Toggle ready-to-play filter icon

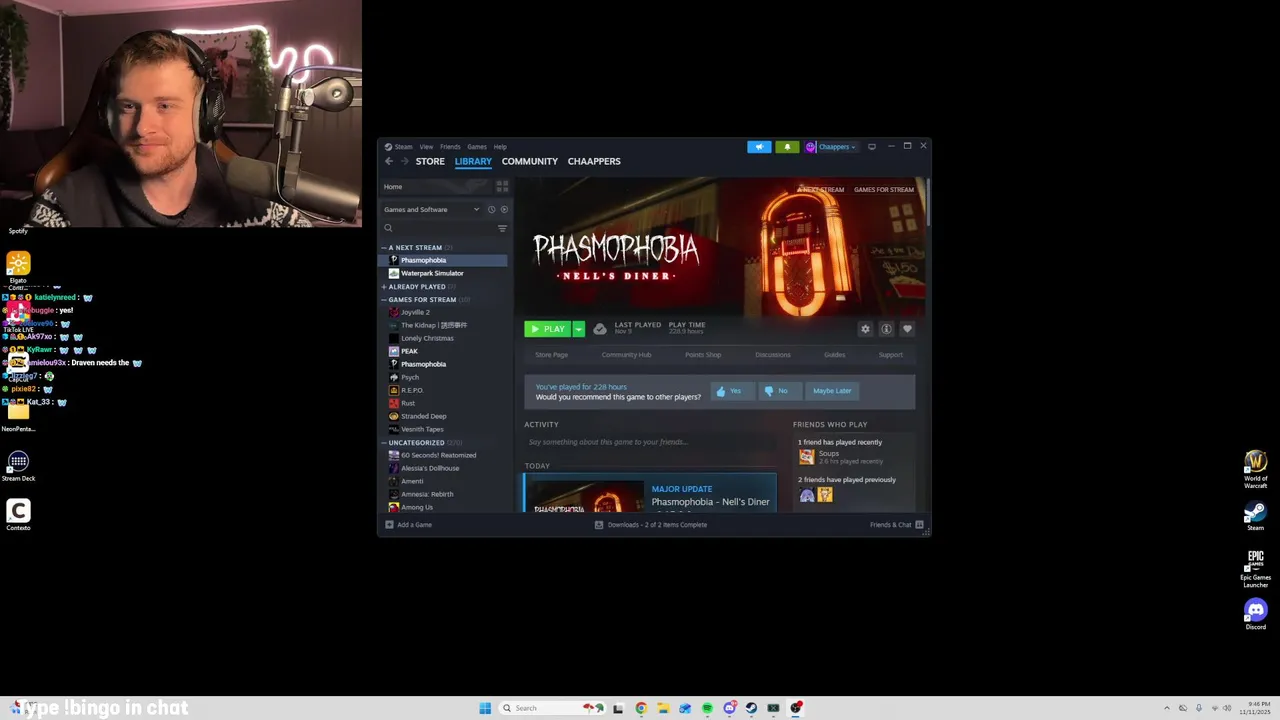pyautogui.click(x=504, y=210)
